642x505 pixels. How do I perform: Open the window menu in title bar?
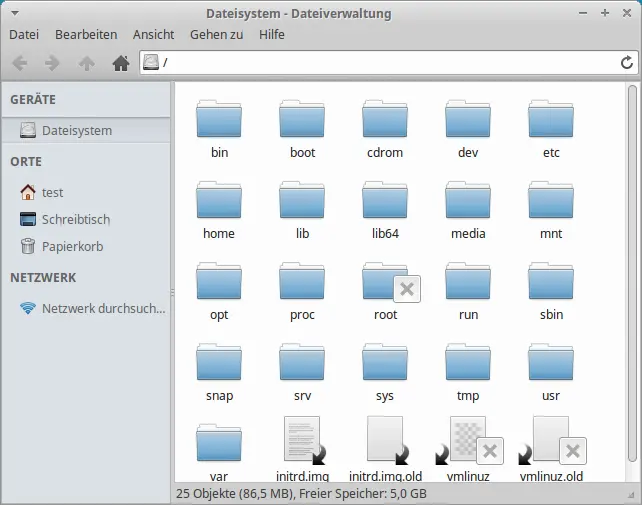click(x=13, y=14)
